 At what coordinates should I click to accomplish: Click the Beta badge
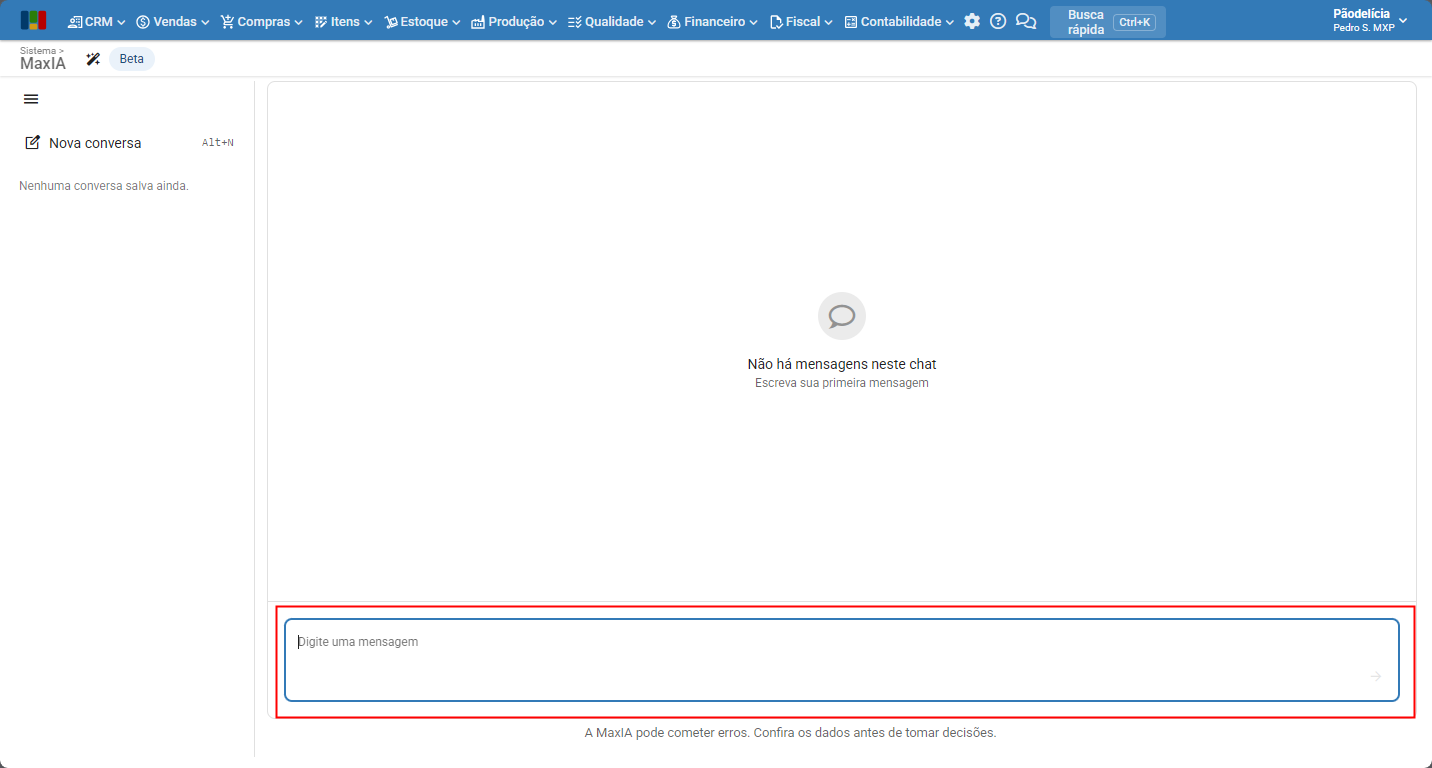coord(132,59)
